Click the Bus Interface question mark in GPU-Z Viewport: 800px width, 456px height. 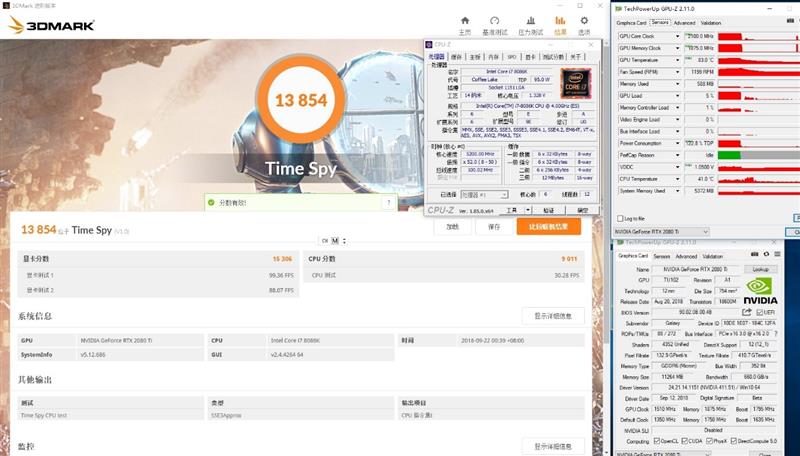pyautogui.click(x=776, y=334)
